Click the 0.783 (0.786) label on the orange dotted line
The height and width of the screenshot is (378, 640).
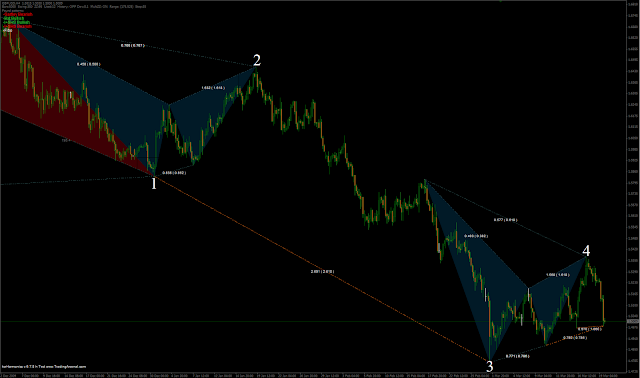[575, 338]
